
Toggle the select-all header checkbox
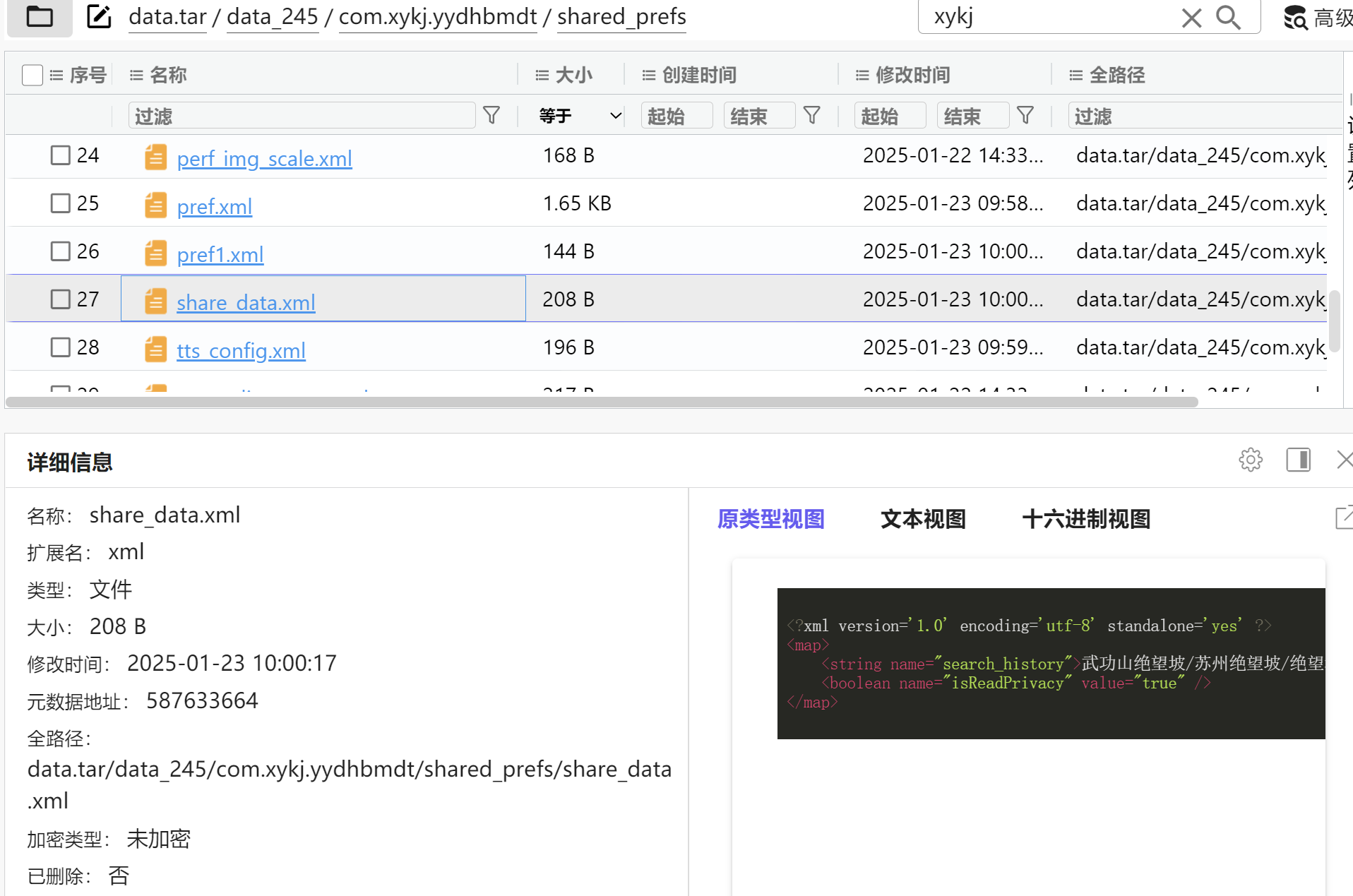32,75
